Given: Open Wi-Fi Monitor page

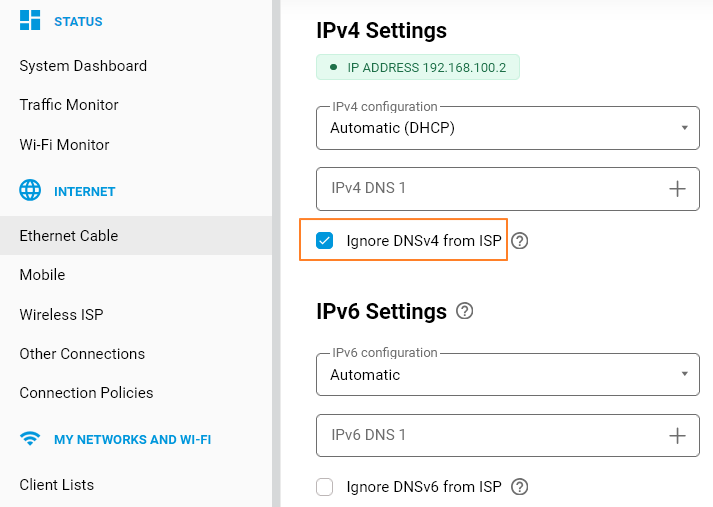Looking at the screenshot, I should [64, 145].
